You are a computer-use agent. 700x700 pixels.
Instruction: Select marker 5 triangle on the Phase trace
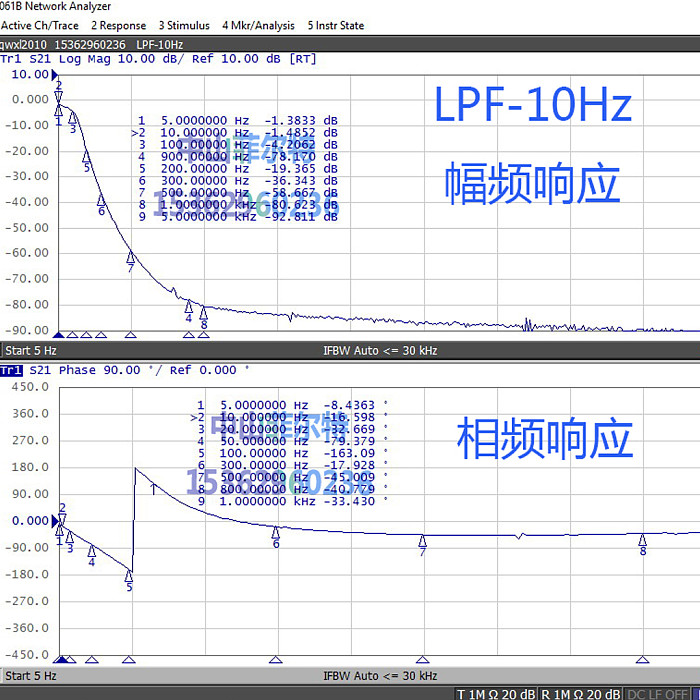point(129,576)
